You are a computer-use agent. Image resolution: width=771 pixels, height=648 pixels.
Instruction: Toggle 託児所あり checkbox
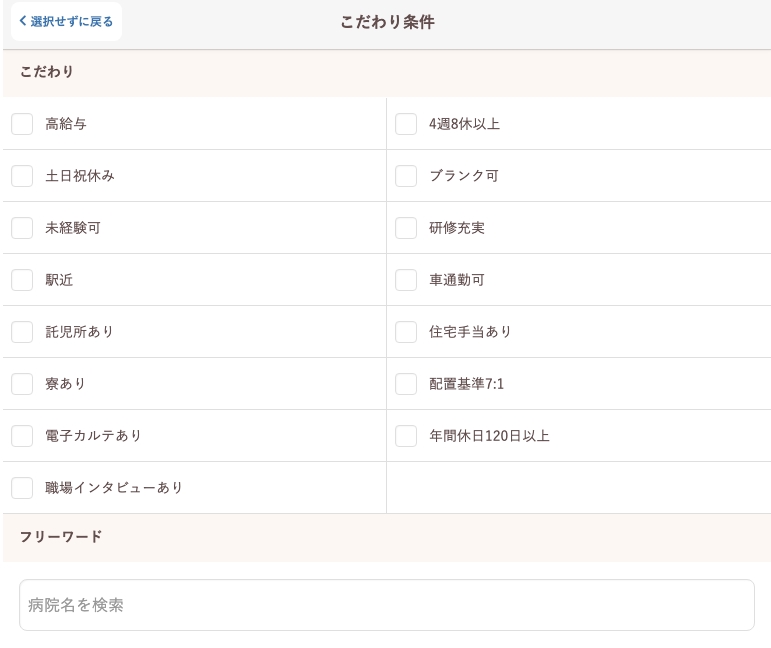click(x=22, y=332)
